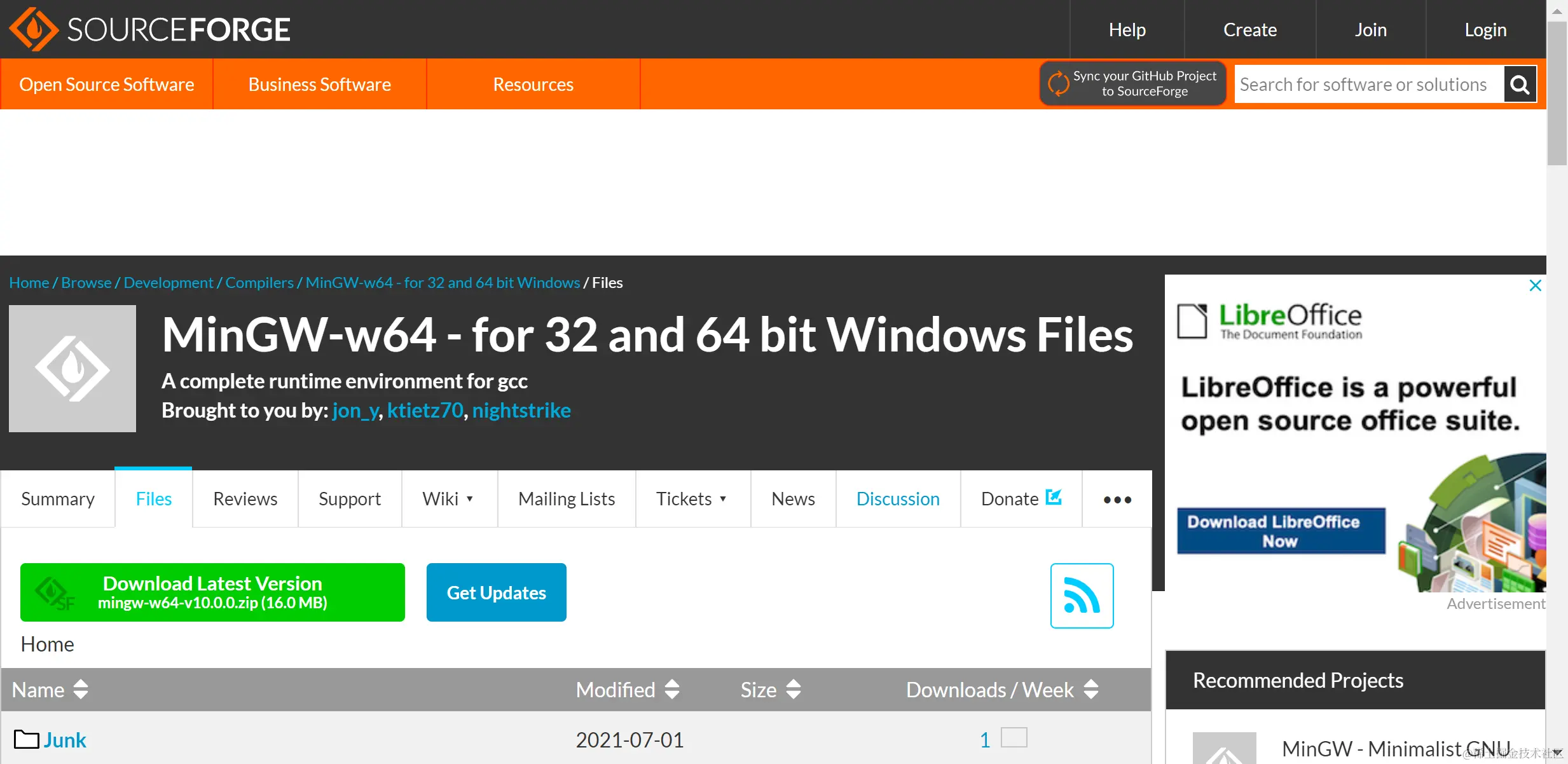Open the Junk folder link
The width and height of the screenshot is (1568, 764).
[65, 740]
